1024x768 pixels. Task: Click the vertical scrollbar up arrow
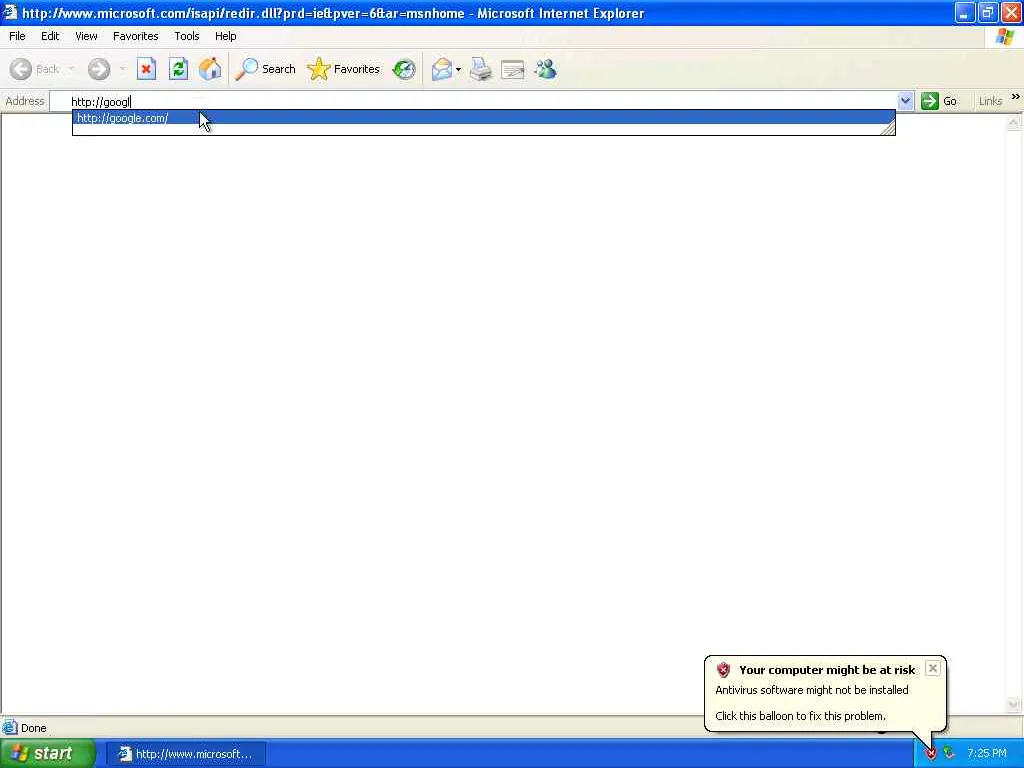click(x=1014, y=122)
